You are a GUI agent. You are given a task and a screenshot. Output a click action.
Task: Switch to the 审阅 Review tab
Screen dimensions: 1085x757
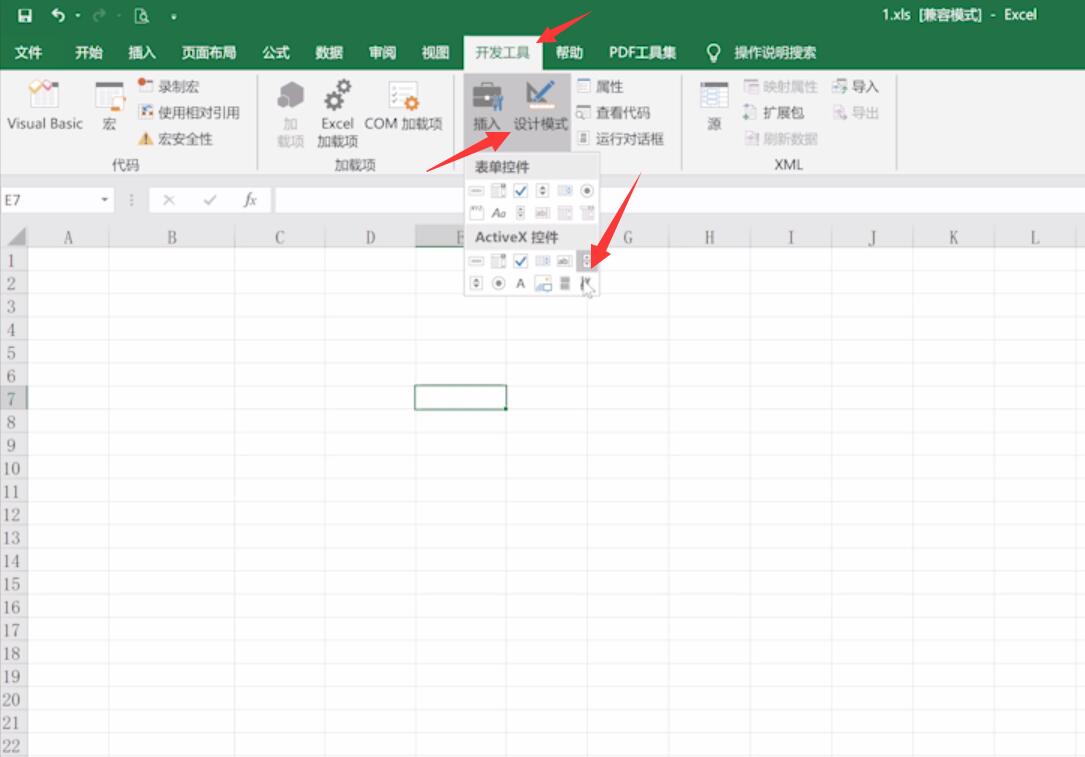click(382, 53)
